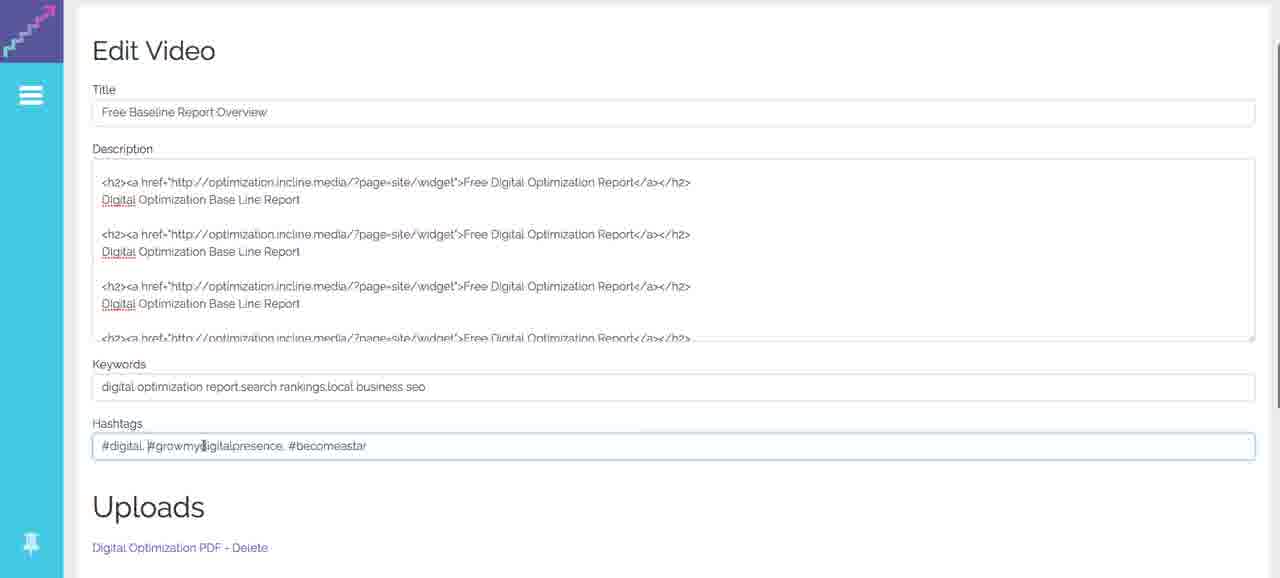
Task: Click inside the Description text area
Action: click(x=673, y=250)
